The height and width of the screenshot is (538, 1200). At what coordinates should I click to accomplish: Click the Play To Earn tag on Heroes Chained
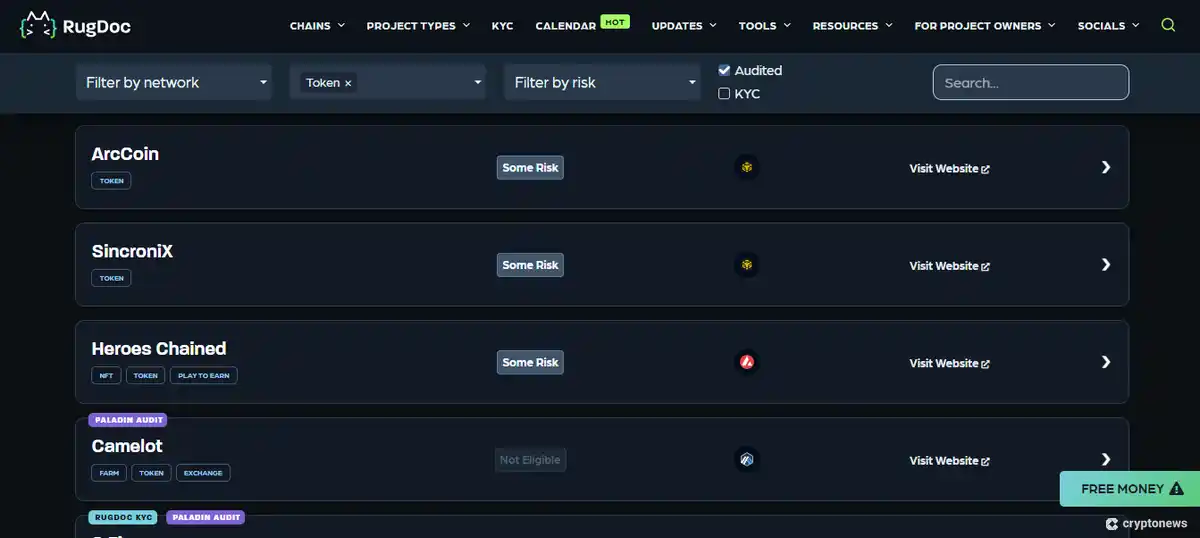[203, 375]
